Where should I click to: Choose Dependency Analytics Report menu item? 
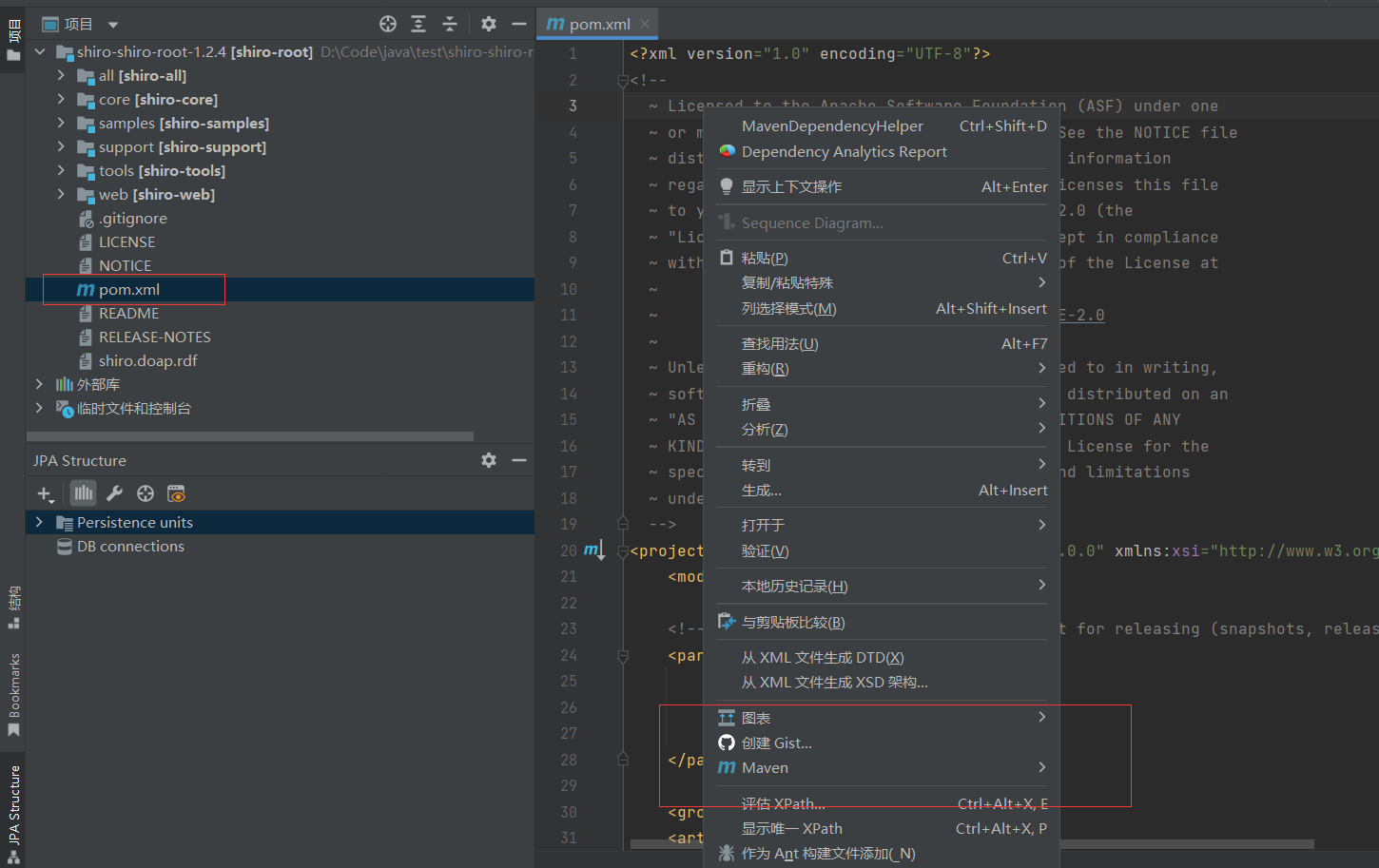click(882, 151)
